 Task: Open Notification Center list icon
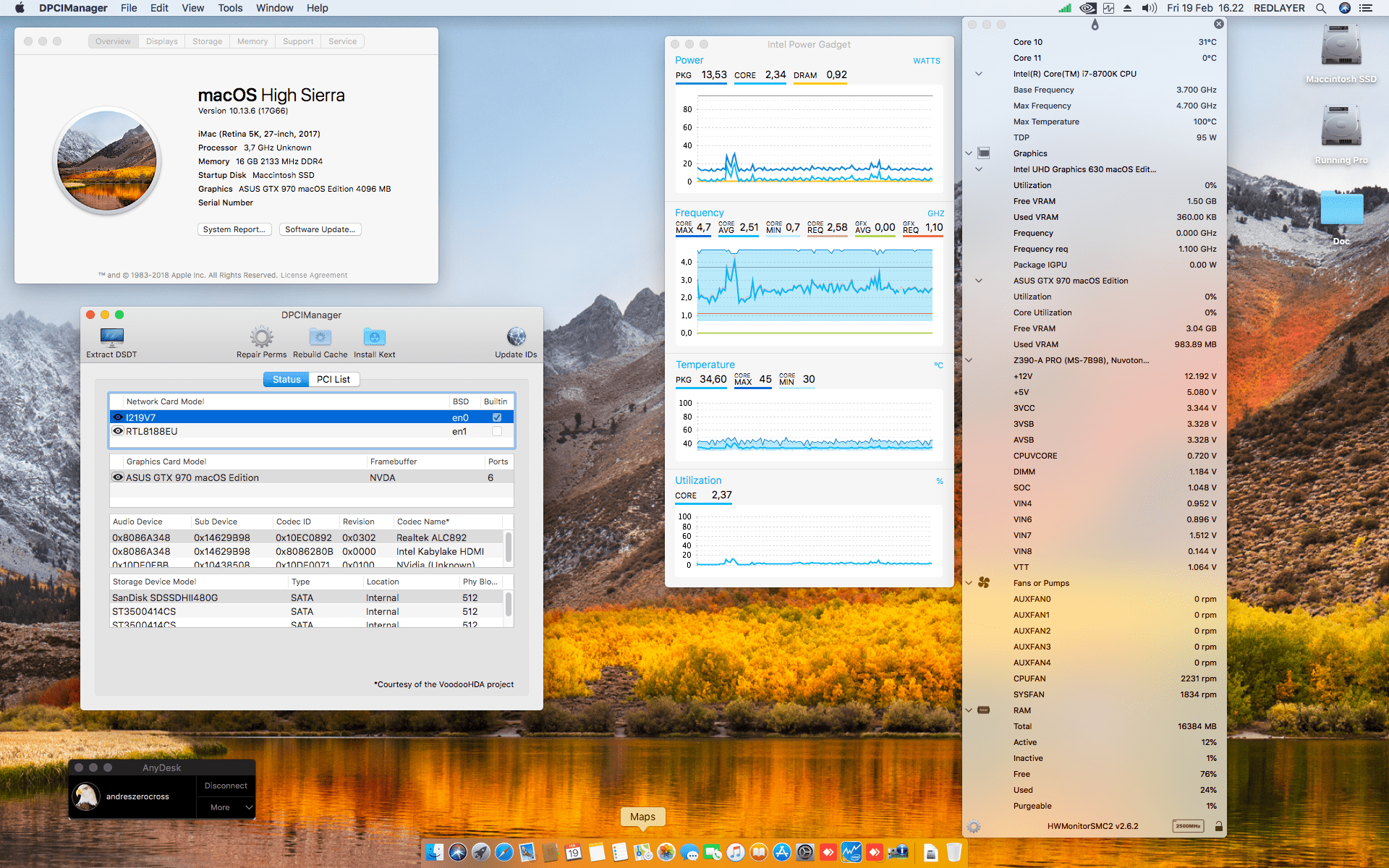pos(1366,8)
